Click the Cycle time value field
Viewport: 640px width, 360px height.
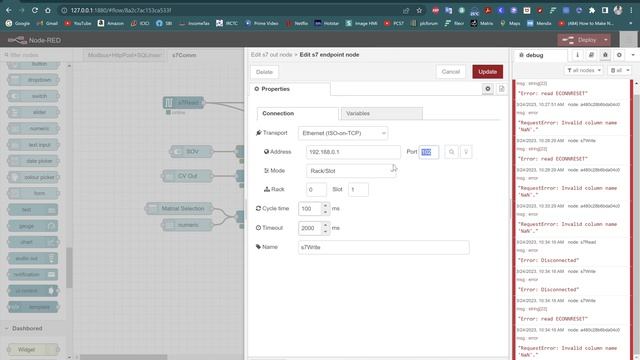click(x=310, y=209)
